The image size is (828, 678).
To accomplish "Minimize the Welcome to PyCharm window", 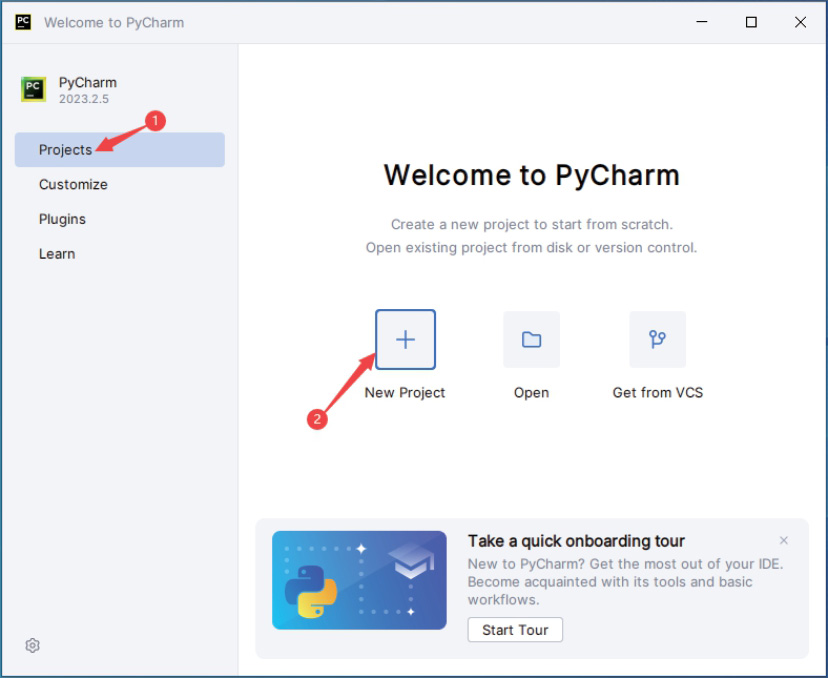I will point(702,22).
